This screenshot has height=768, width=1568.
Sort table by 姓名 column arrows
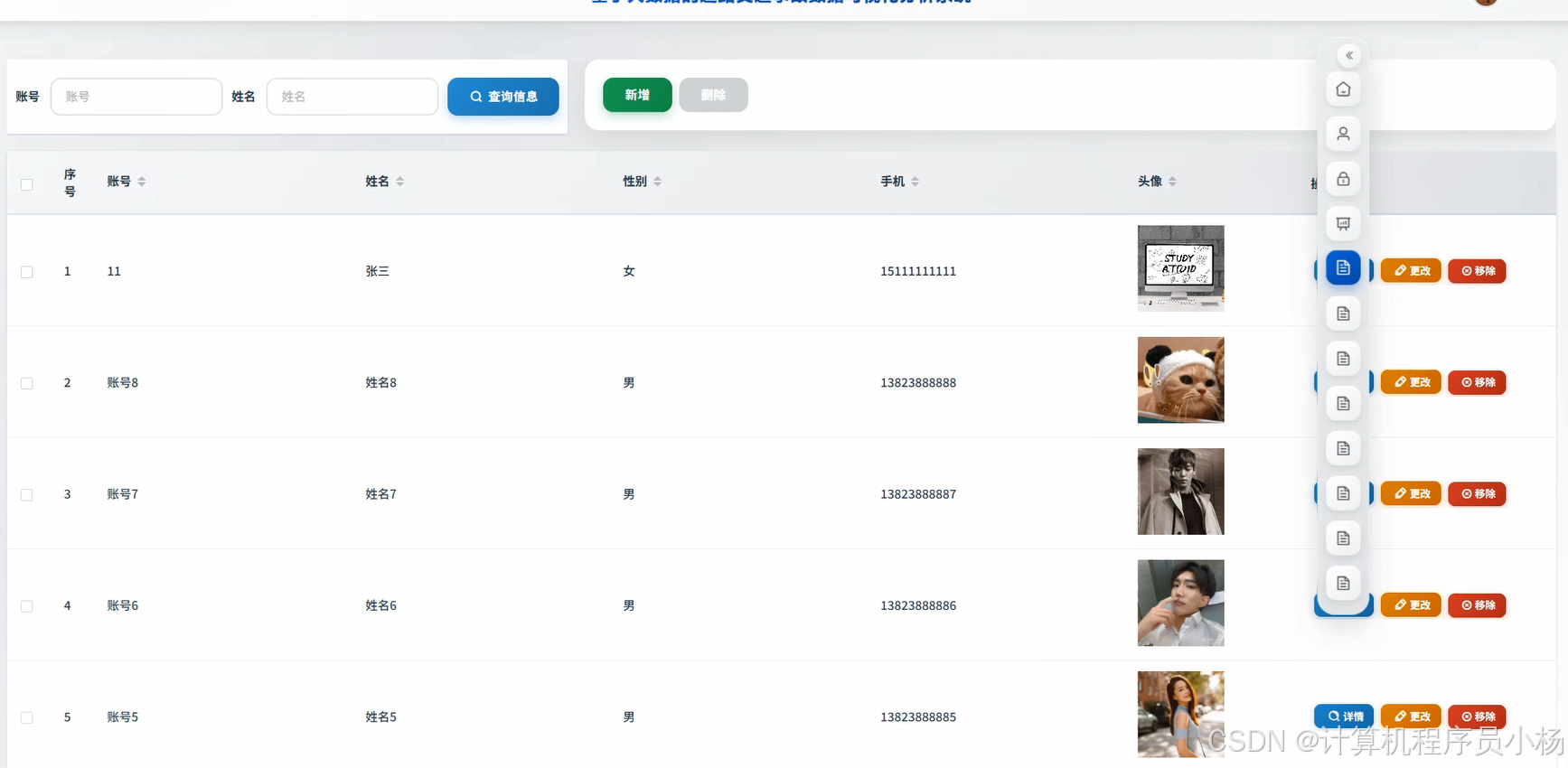pos(400,182)
